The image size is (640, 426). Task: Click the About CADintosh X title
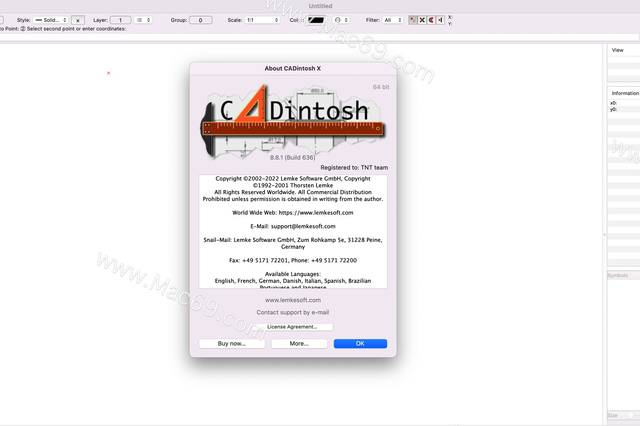pos(293,69)
